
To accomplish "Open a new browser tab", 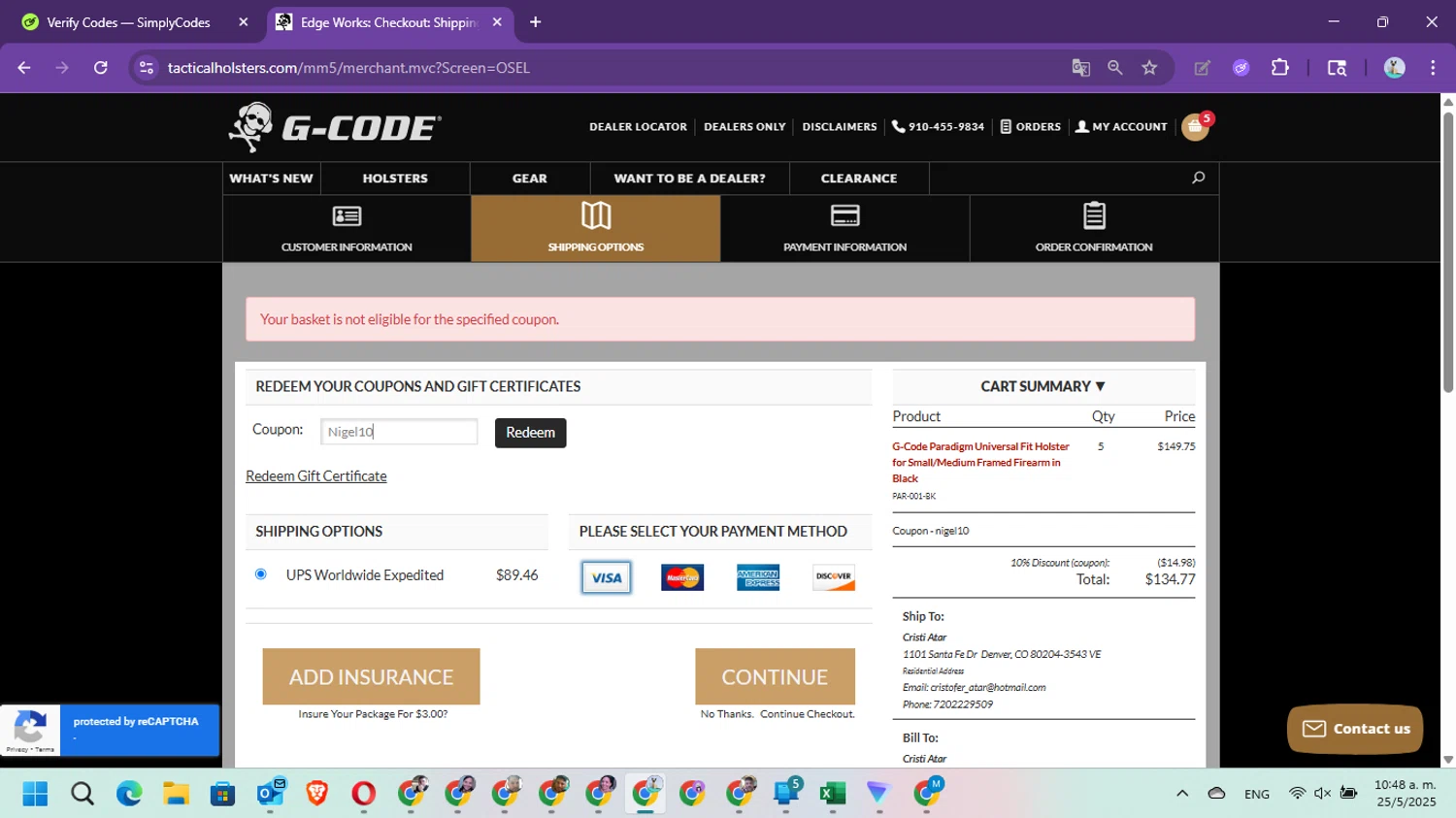I will coord(535,22).
